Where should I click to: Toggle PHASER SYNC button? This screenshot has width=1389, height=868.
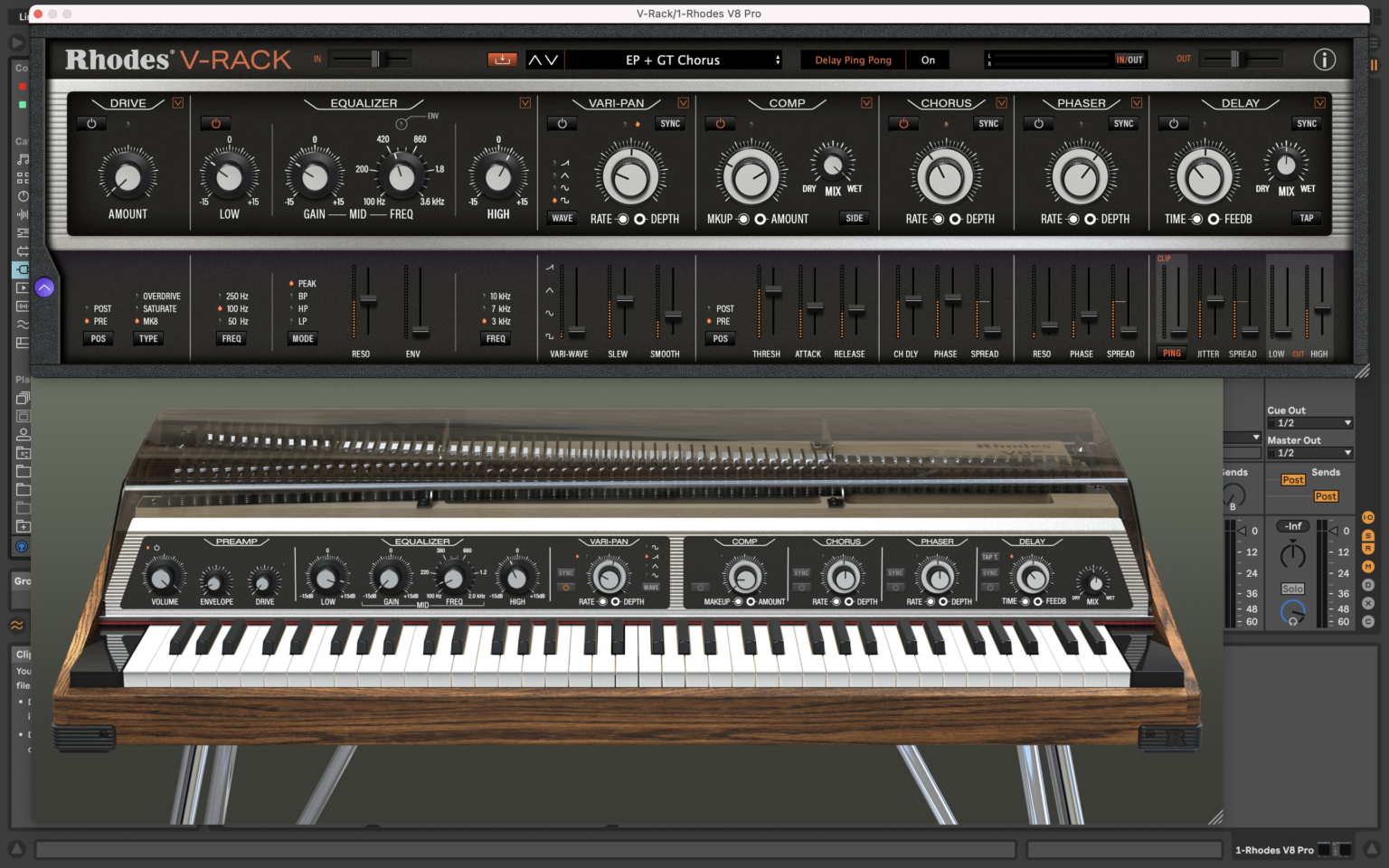pos(1123,124)
